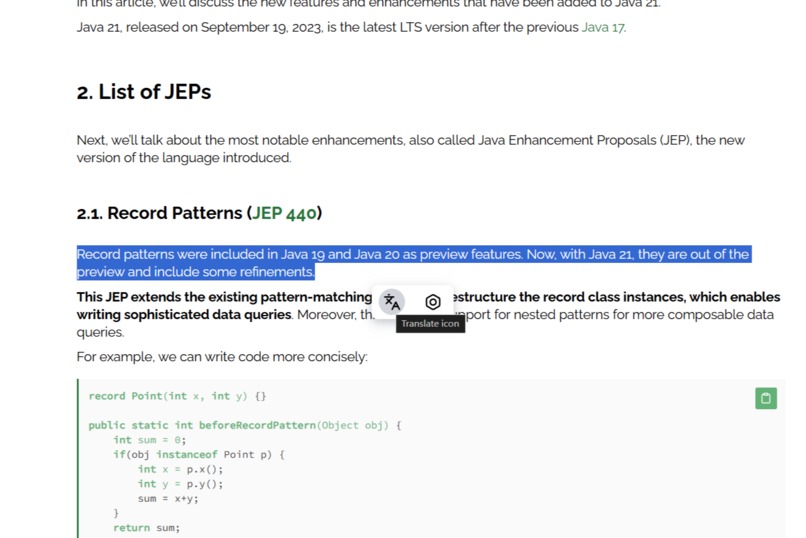Click the 'Translate icon' tooltip label
Viewport: 806px width, 538px height.
430,324
